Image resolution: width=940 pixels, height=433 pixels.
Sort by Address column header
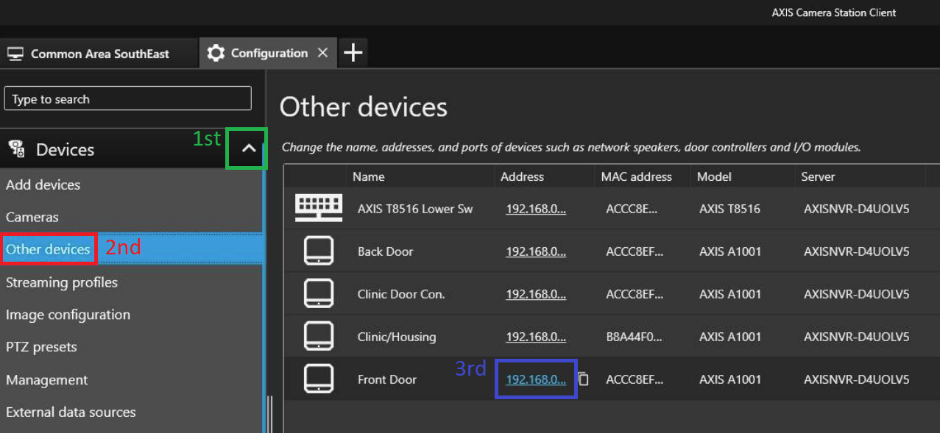(522, 177)
